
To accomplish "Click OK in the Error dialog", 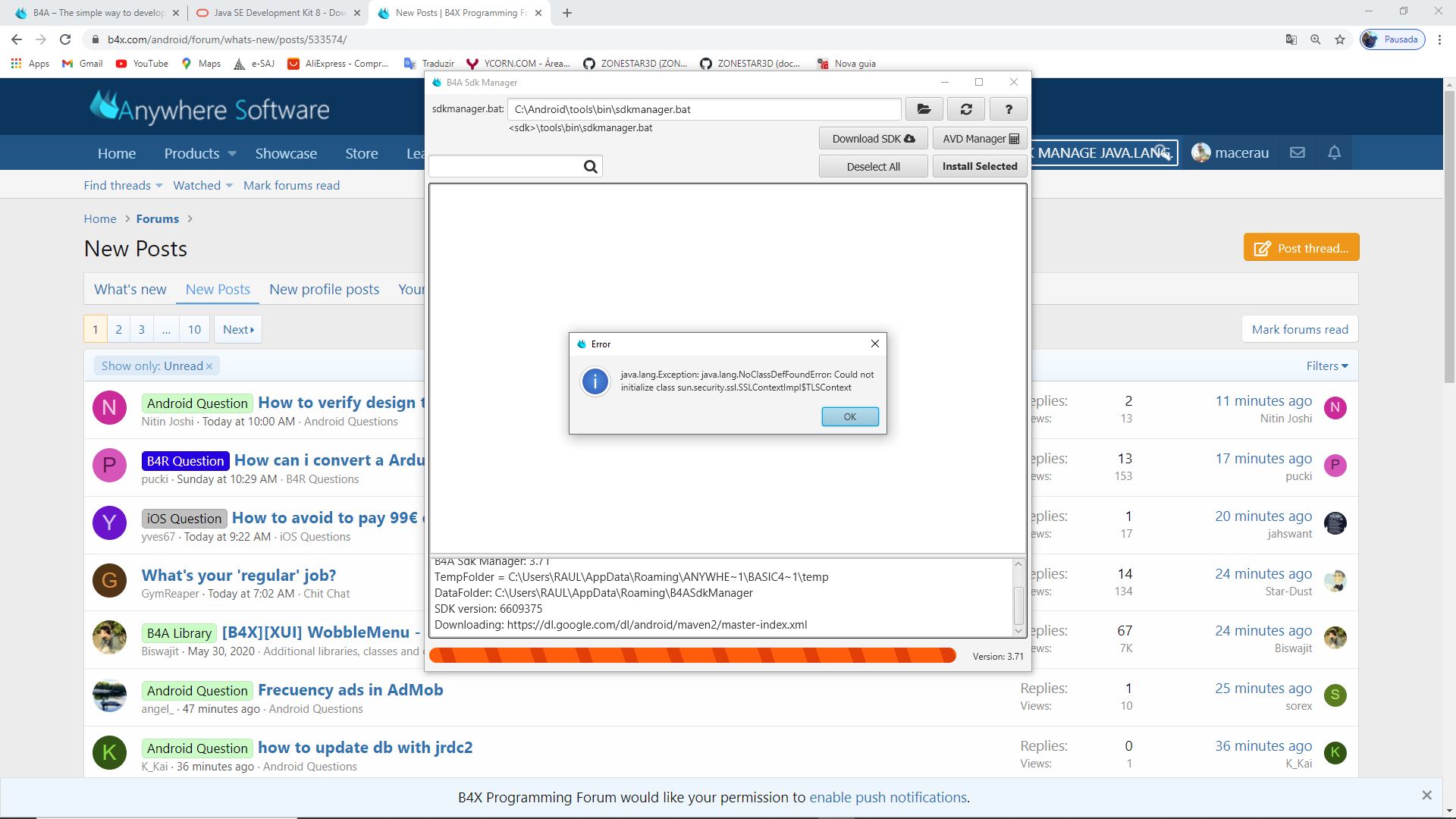I will coord(850,416).
